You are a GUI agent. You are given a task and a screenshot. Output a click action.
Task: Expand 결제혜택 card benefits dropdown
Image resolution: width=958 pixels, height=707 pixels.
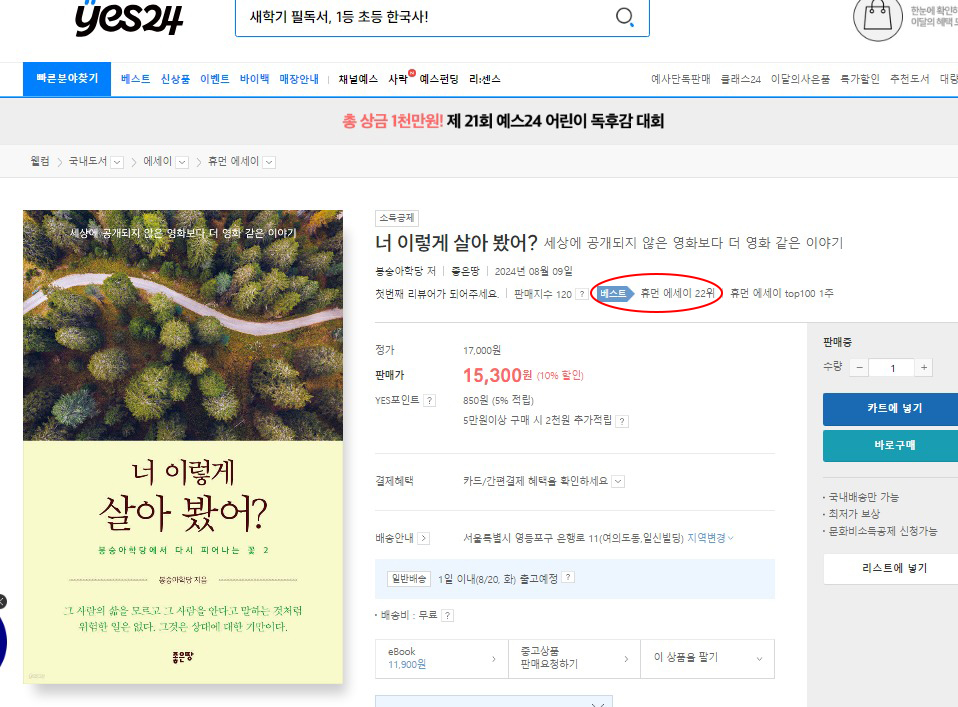tap(618, 482)
